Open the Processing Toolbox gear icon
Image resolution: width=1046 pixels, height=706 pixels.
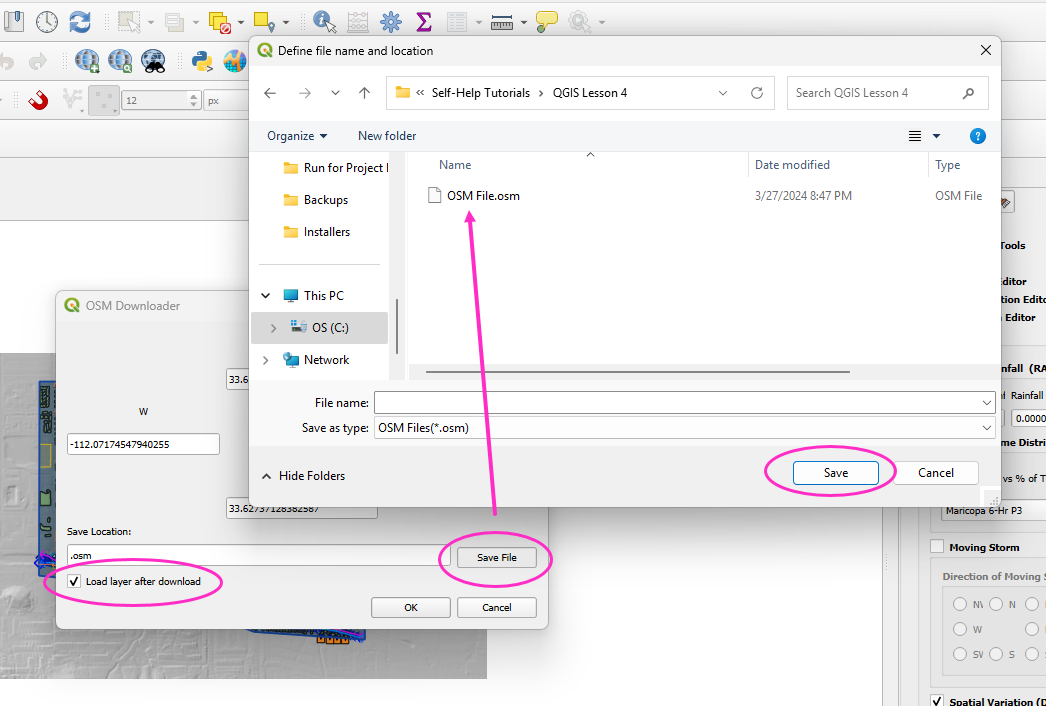coord(390,21)
